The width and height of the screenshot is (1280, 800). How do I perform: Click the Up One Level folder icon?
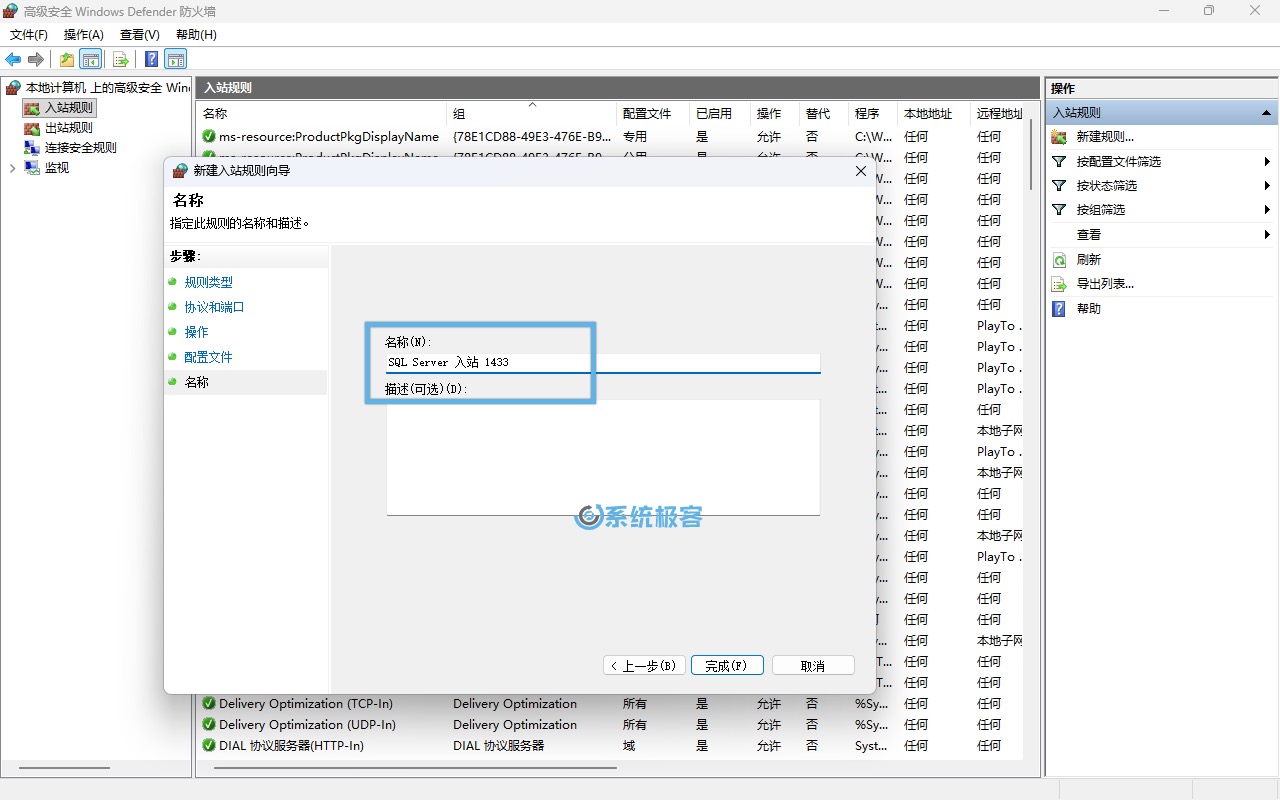[x=67, y=60]
